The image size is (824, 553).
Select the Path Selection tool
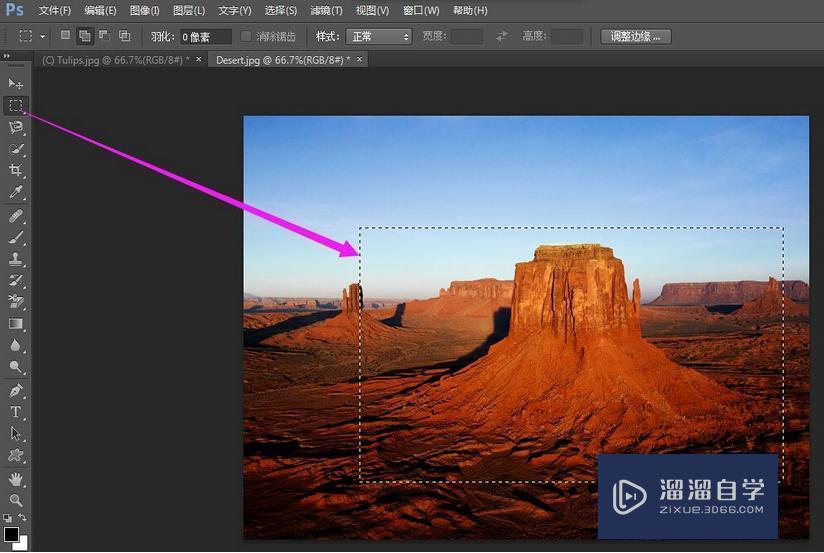coord(16,433)
